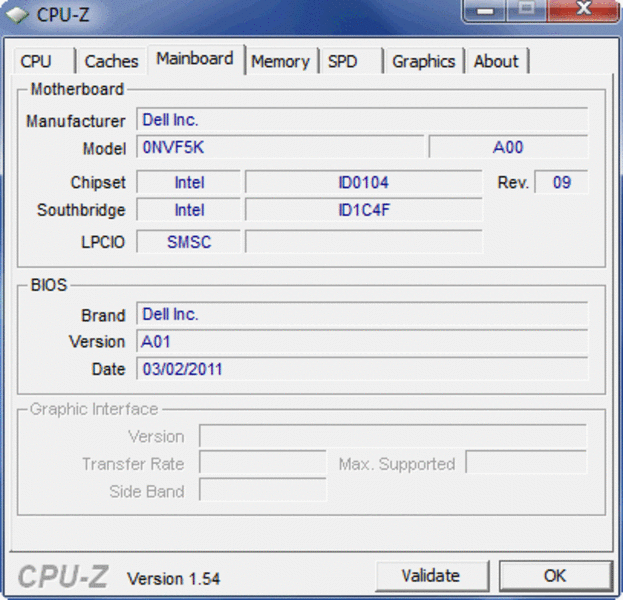Click the Southbridge vendor Intel field
The image size is (623, 600).
(189, 210)
